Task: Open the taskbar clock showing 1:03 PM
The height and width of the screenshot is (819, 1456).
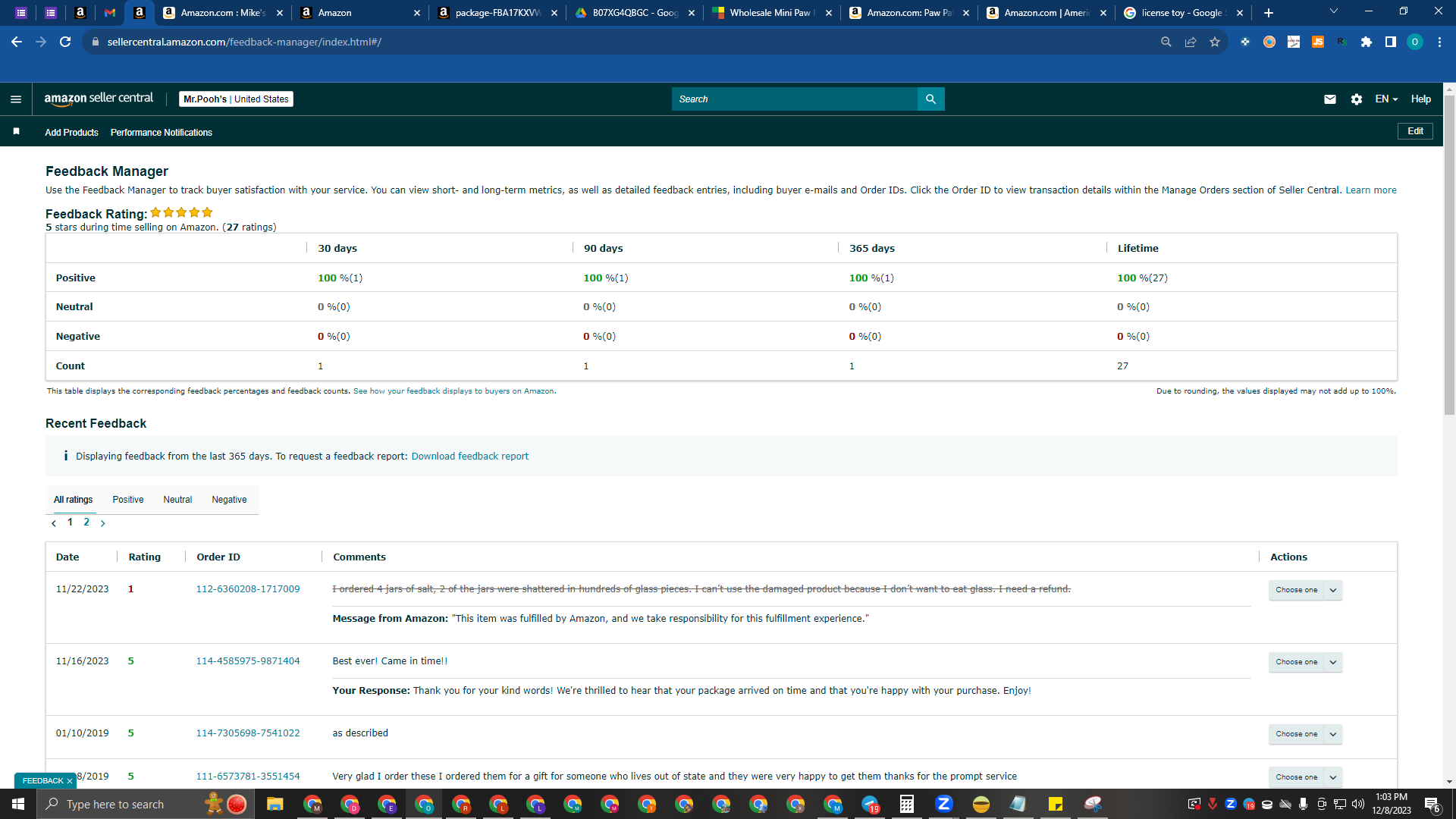Action: click(x=1391, y=804)
